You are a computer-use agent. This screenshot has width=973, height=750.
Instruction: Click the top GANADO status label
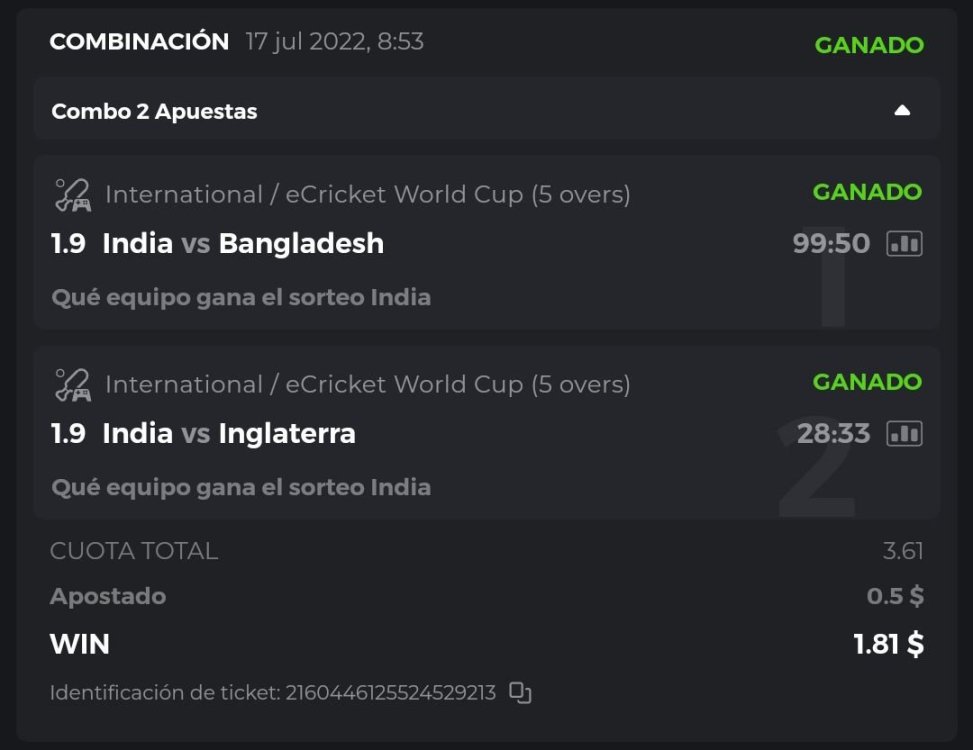pos(869,45)
